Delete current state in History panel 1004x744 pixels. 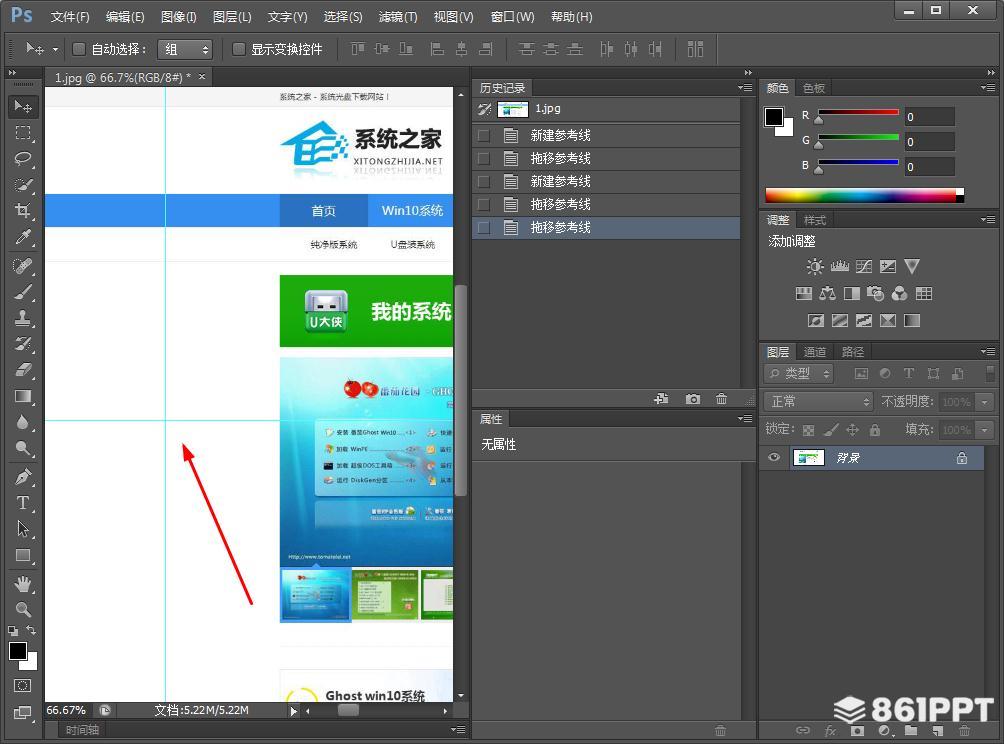pyautogui.click(x=722, y=399)
